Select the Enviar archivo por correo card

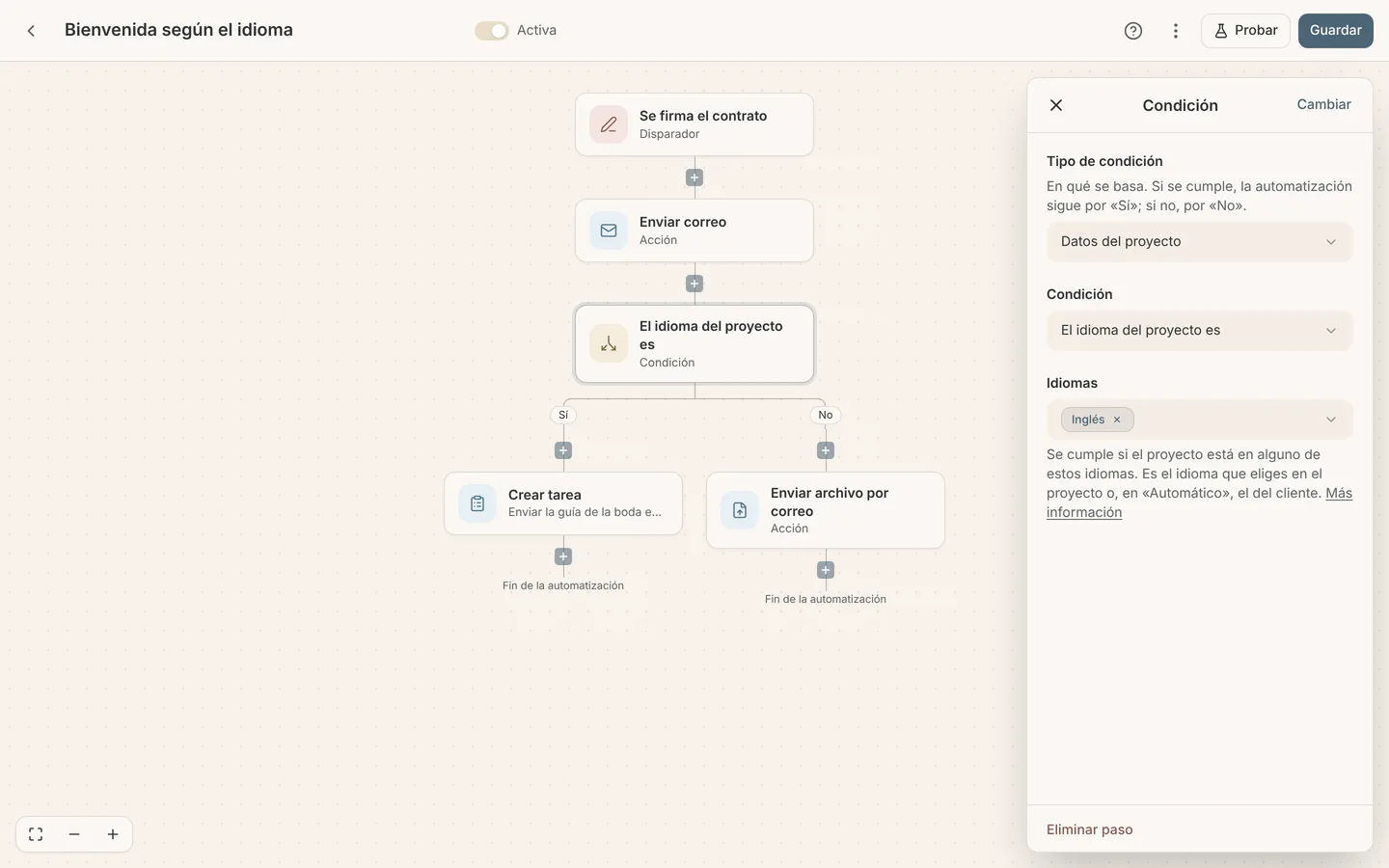(826, 510)
